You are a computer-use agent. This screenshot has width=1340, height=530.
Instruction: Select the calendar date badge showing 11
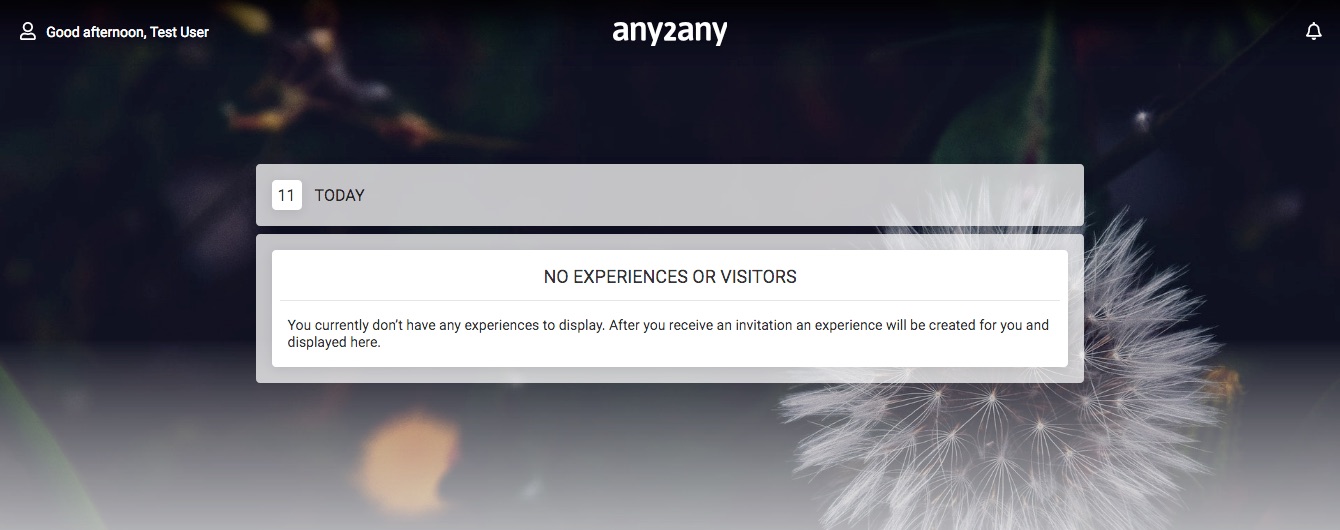287,195
